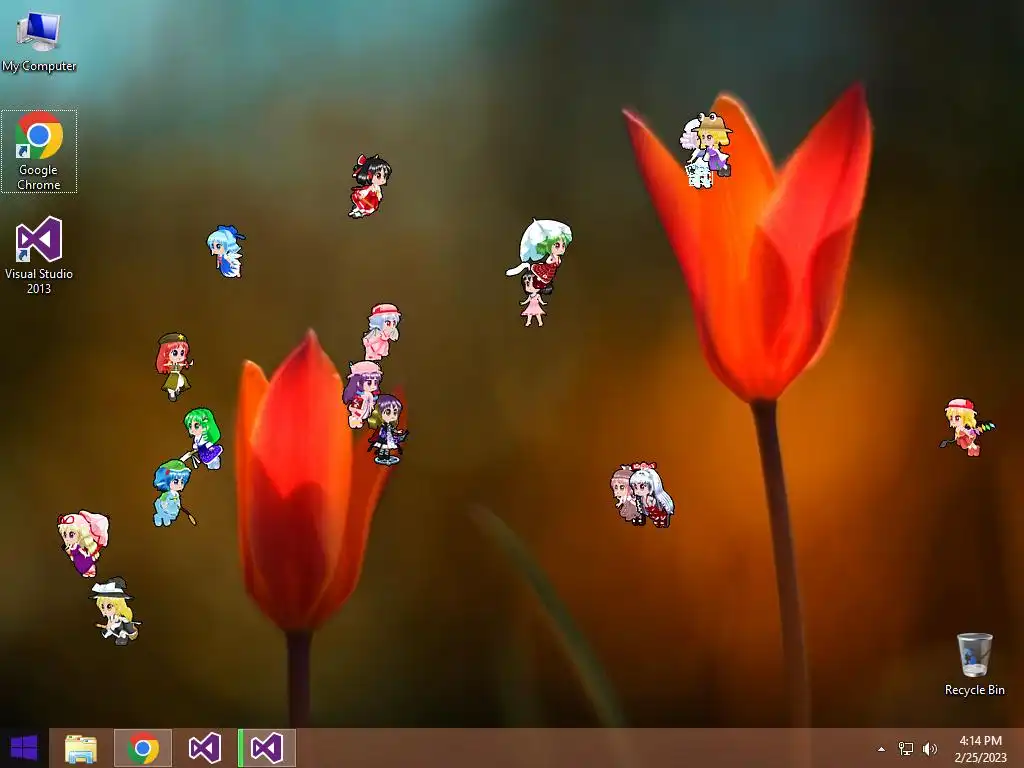
Task: Click the blonde mascot with frog-eyed straw hat
Action: coord(713,145)
